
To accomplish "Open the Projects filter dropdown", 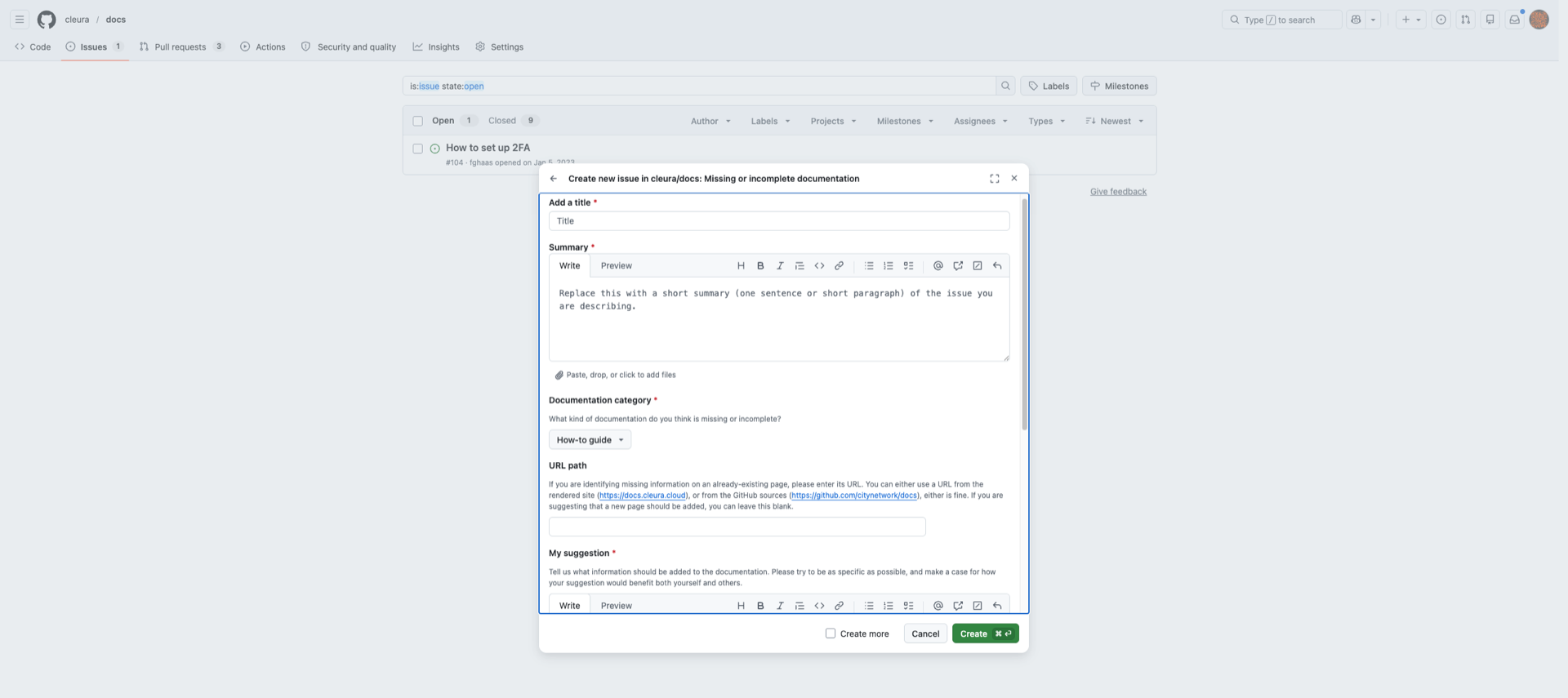I will point(833,121).
